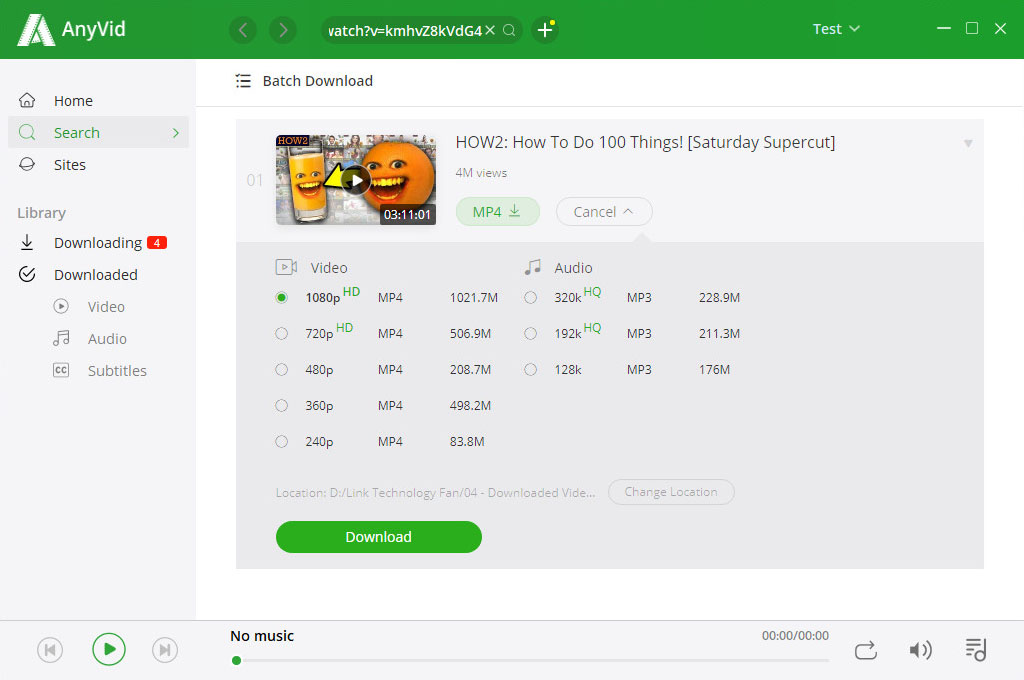The image size is (1024, 680).
Task: Open the Downloaded library section
Action: click(x=98, y=274)
